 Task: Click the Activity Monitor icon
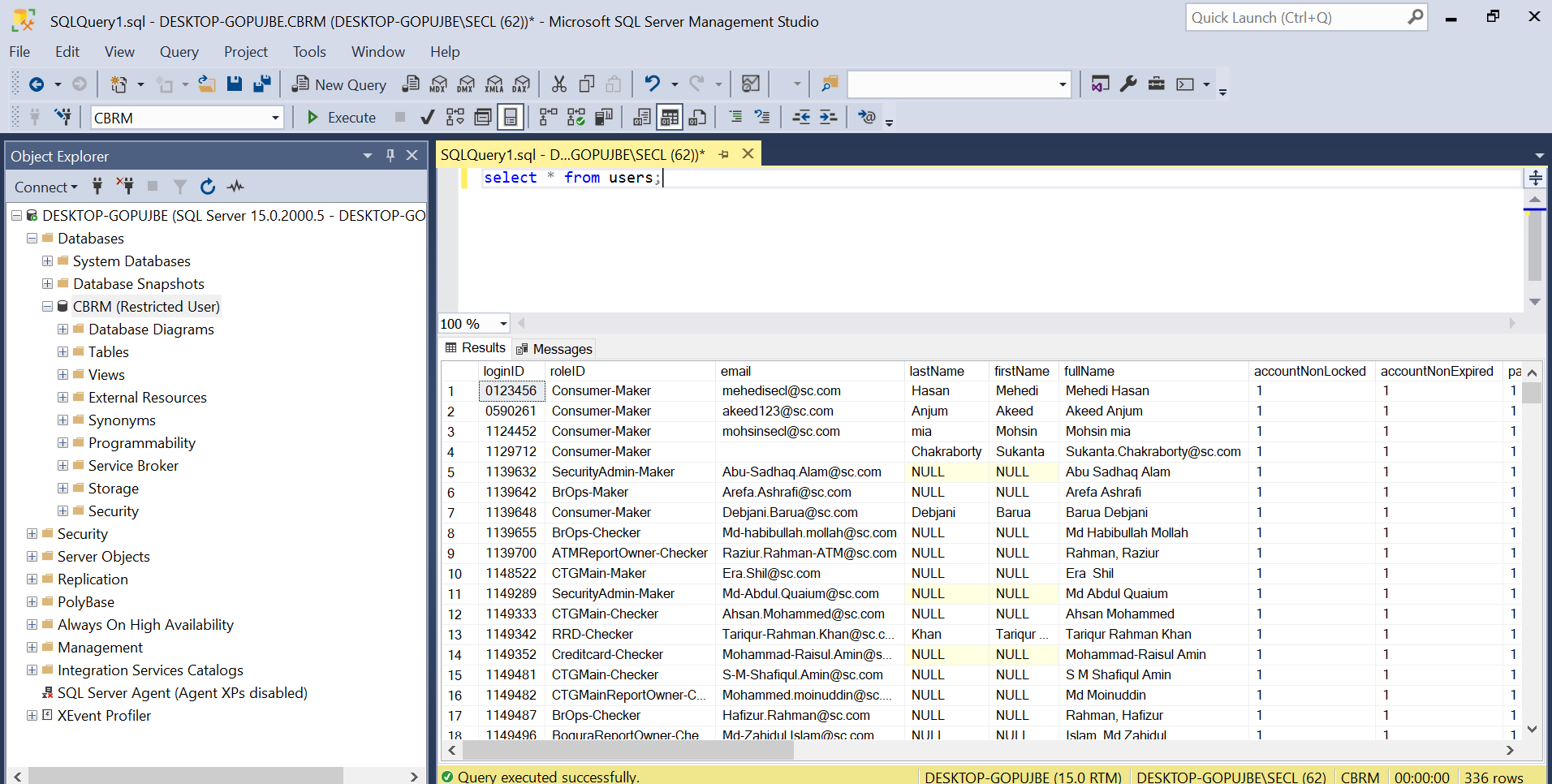(751, 84)
